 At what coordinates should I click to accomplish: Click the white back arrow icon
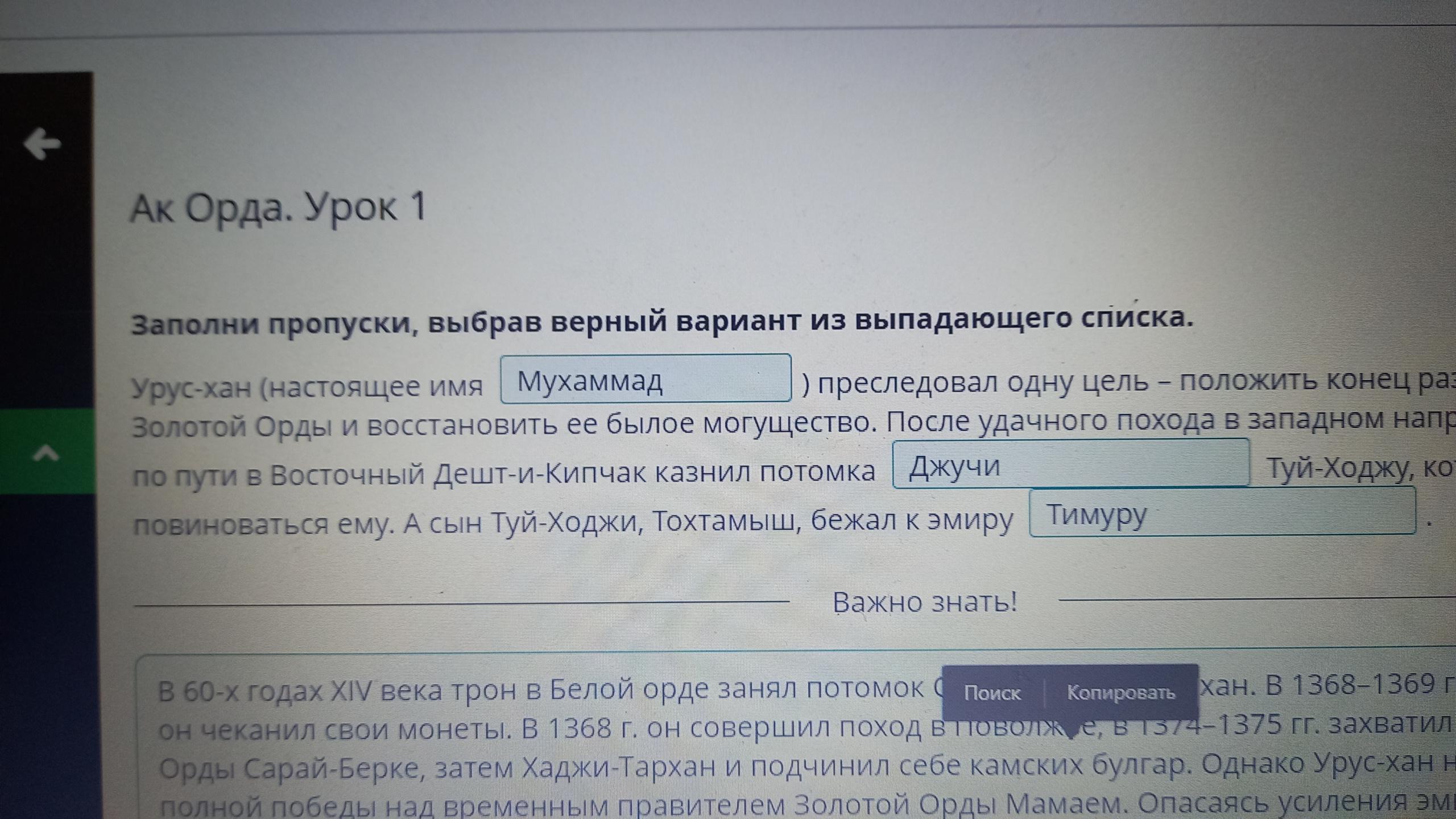click(x=42, y=144)
